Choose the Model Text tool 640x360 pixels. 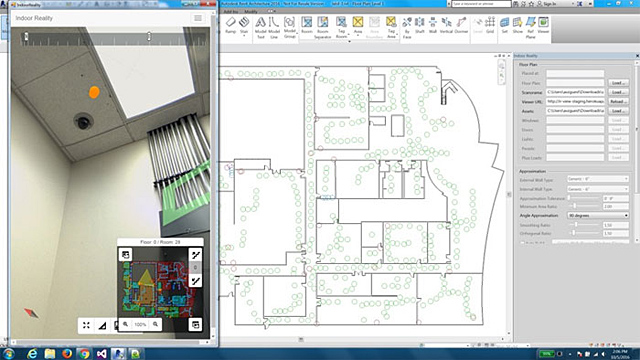260,28
